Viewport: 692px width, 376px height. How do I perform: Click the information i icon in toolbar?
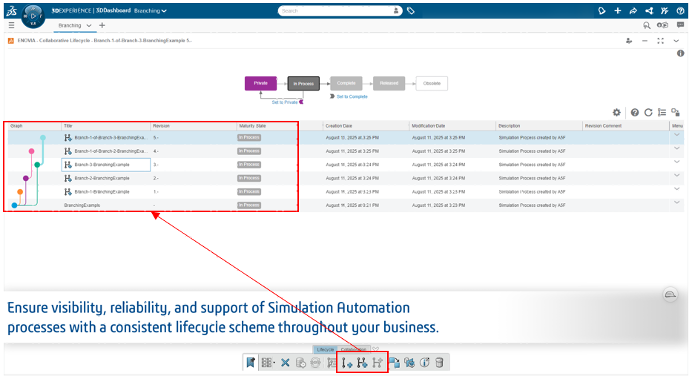tap(425, 363)
